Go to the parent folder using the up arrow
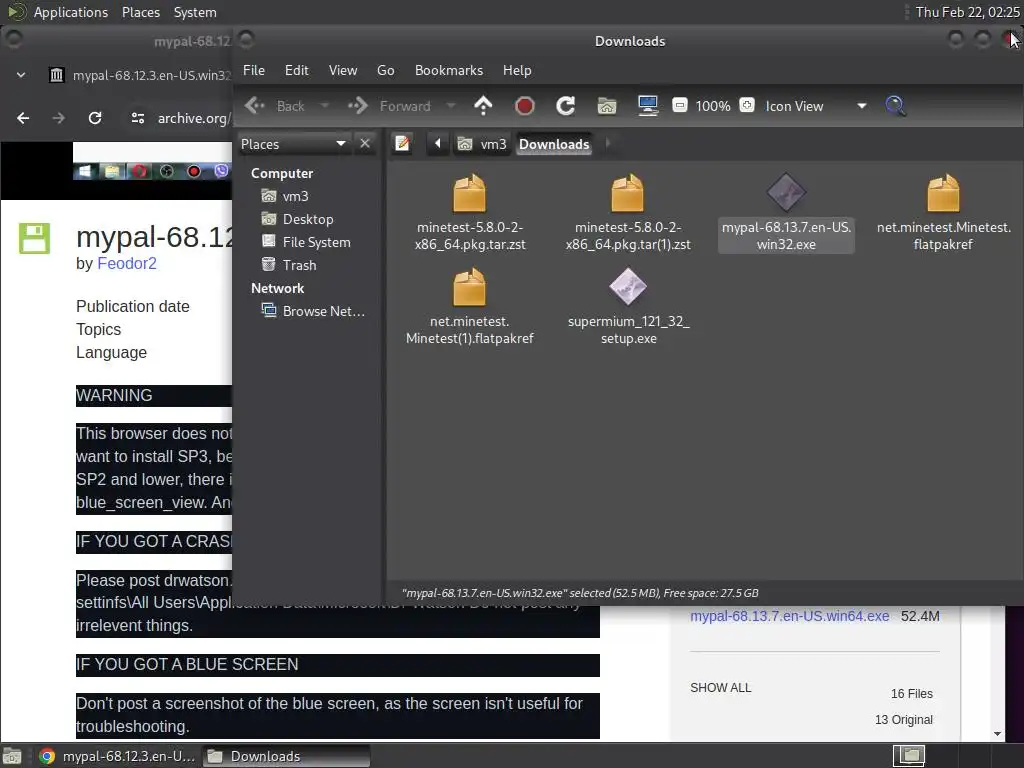This screenshot has height=768, width=1024. [x=483, y=106]
